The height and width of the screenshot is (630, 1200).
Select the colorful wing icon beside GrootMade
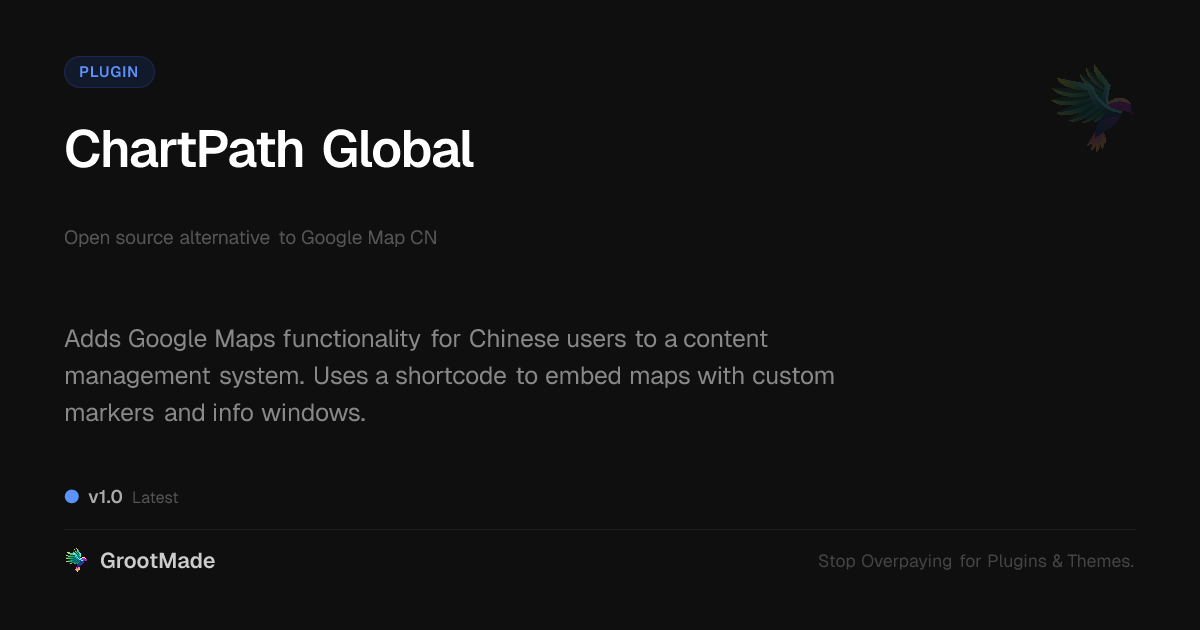[76, 560]
